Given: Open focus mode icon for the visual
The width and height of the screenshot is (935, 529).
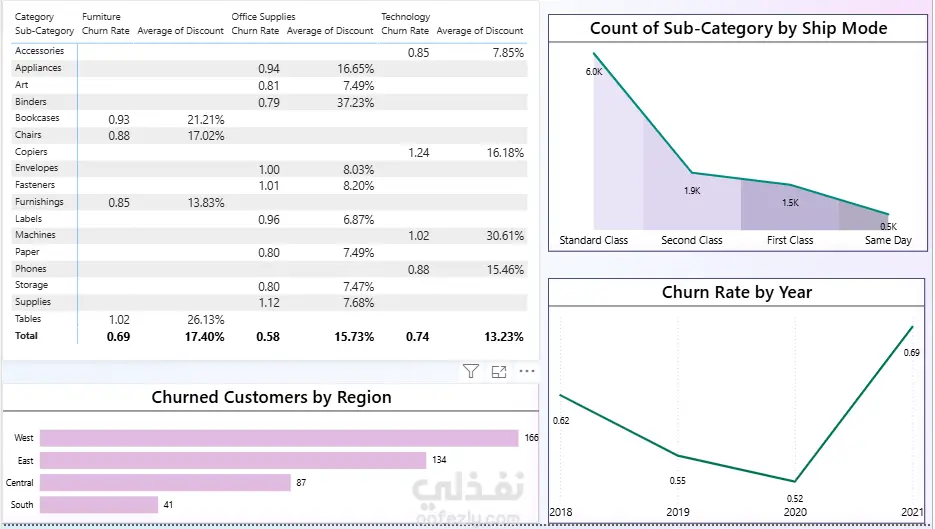Looking at the screenshot, I should 499,372.
